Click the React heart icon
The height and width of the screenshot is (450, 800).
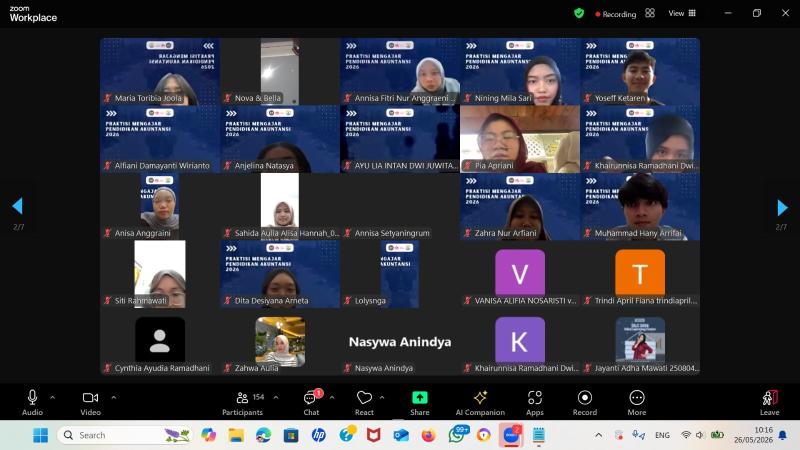pos(364,397)
